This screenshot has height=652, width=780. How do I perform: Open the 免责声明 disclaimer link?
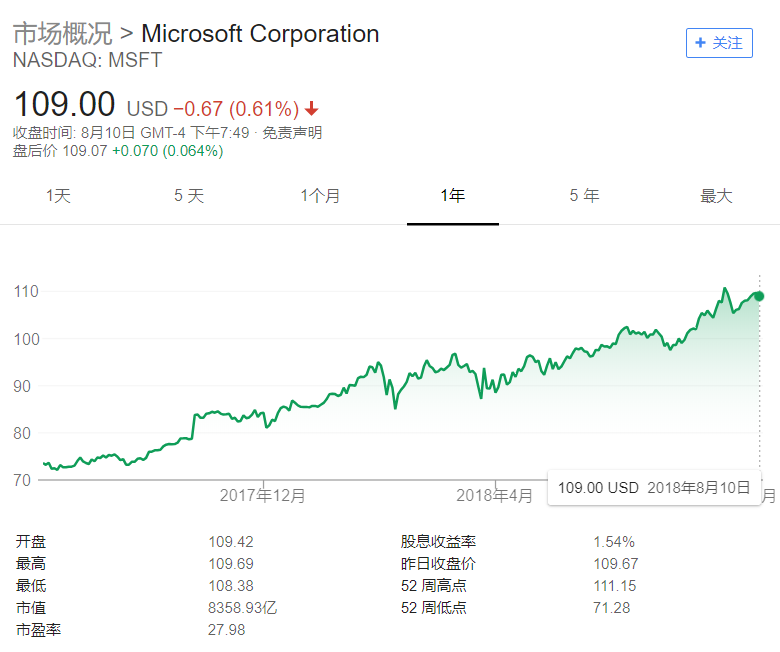[292, 133]
